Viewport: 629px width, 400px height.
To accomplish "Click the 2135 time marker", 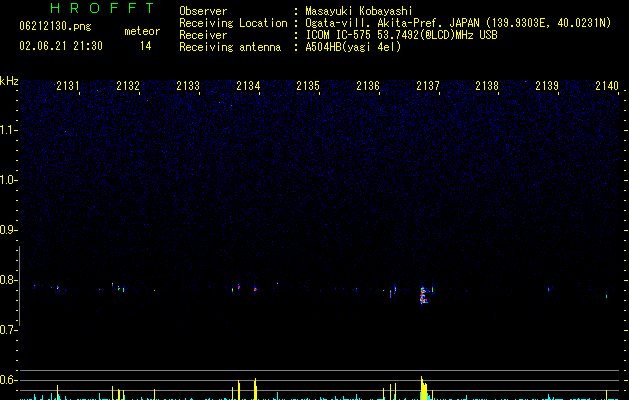I will click(x=308, y=85).
